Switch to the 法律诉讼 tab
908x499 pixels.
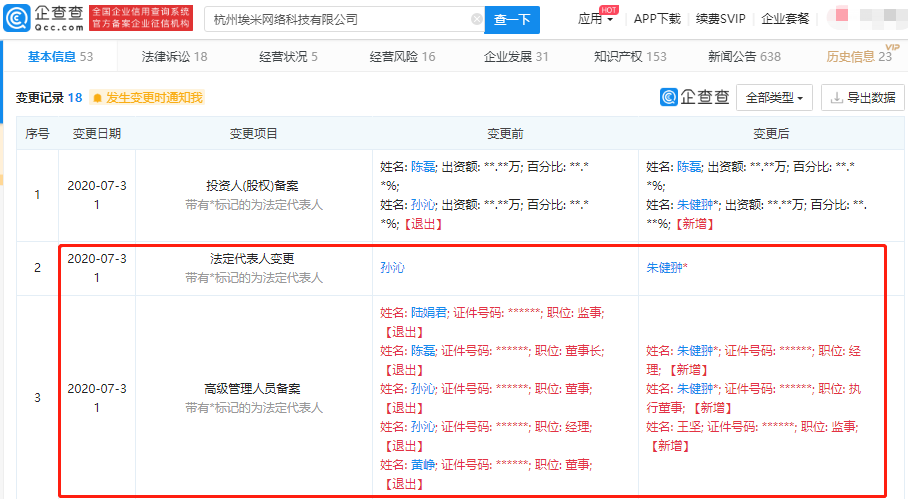(174, 57)
